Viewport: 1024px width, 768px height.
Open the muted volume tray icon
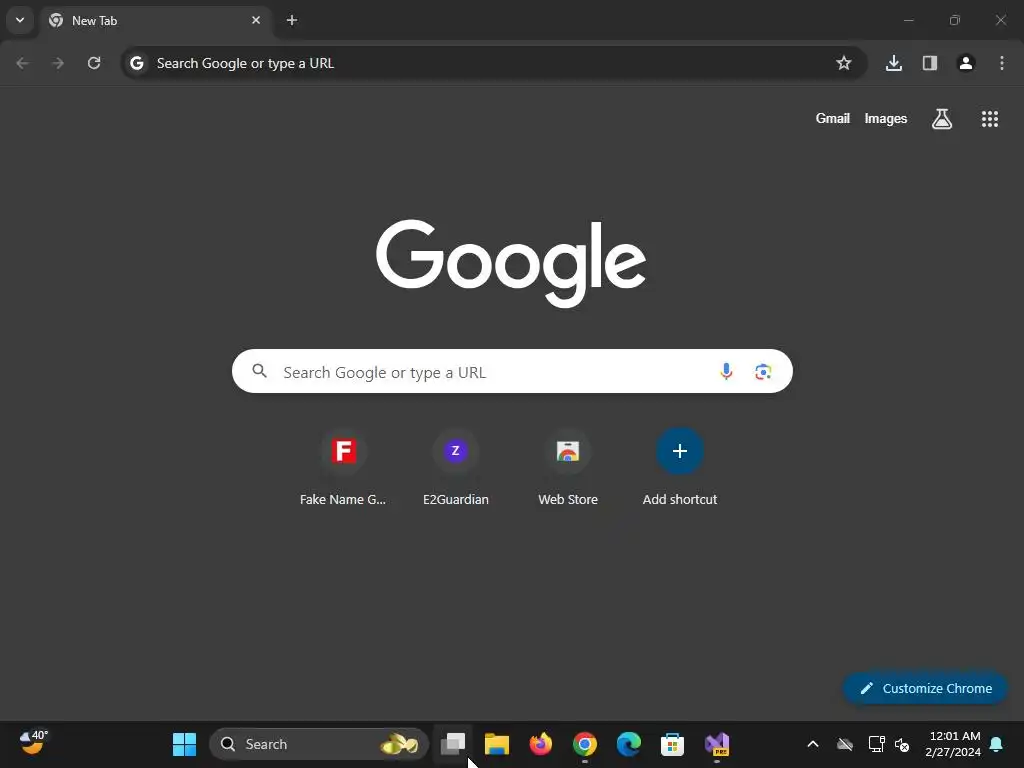[x=902, y=744]
